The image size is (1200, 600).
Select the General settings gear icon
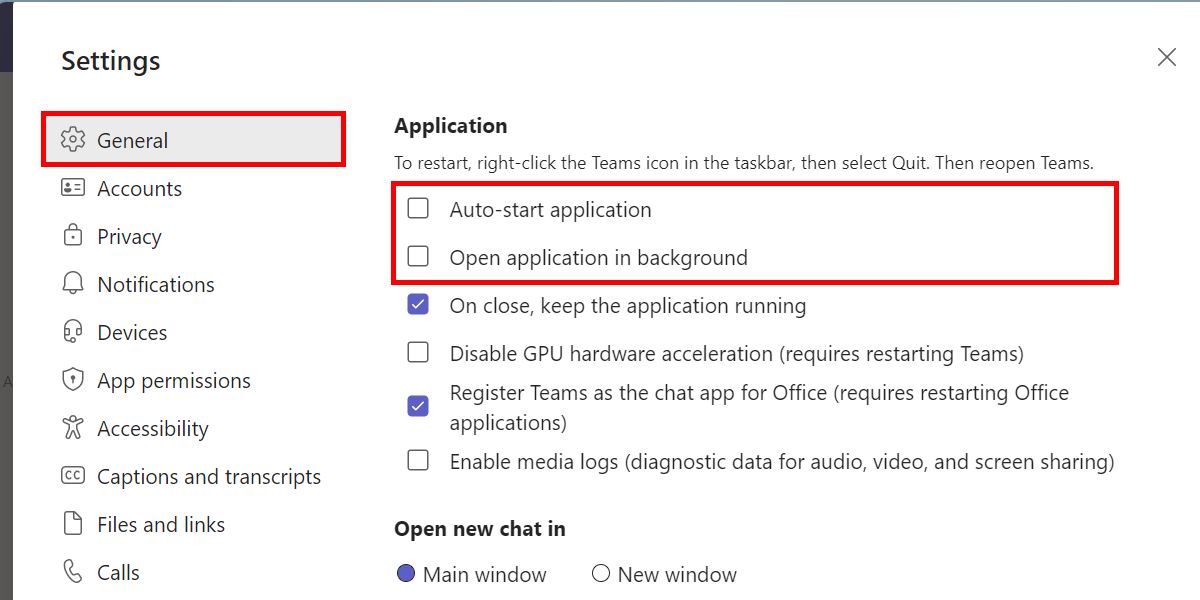[72, 141]
